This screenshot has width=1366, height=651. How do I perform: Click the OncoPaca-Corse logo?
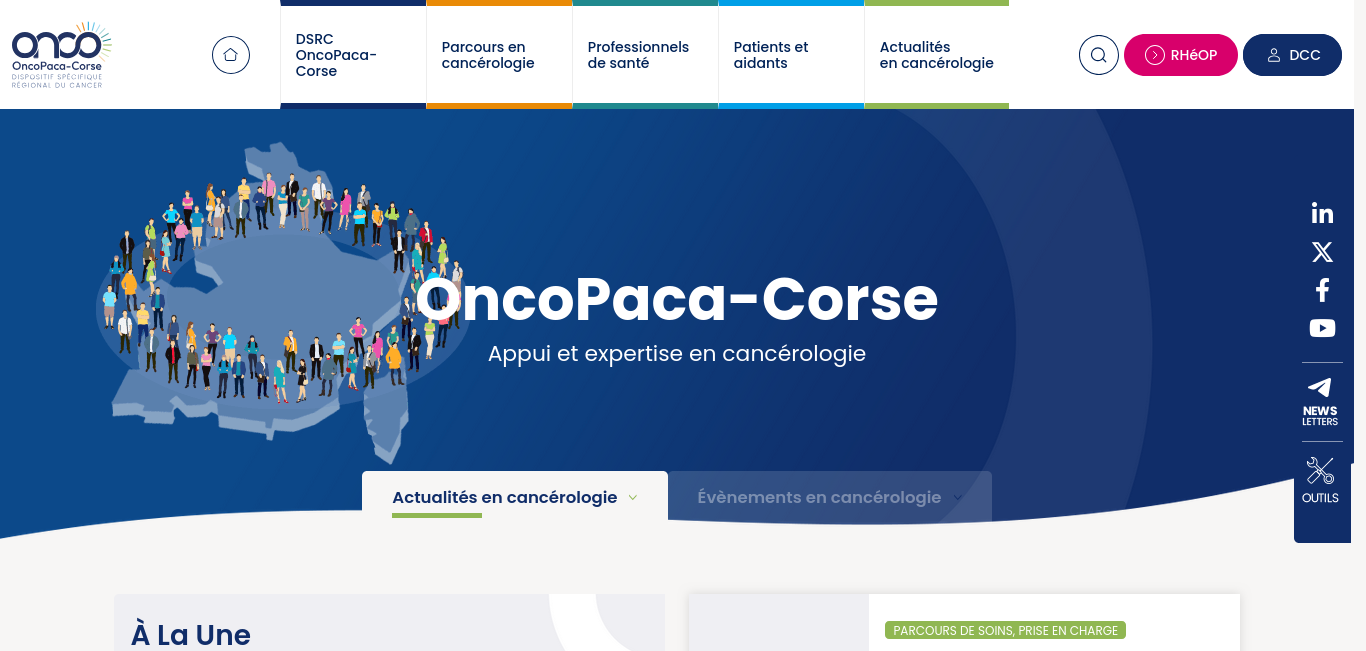click(61, 55)
